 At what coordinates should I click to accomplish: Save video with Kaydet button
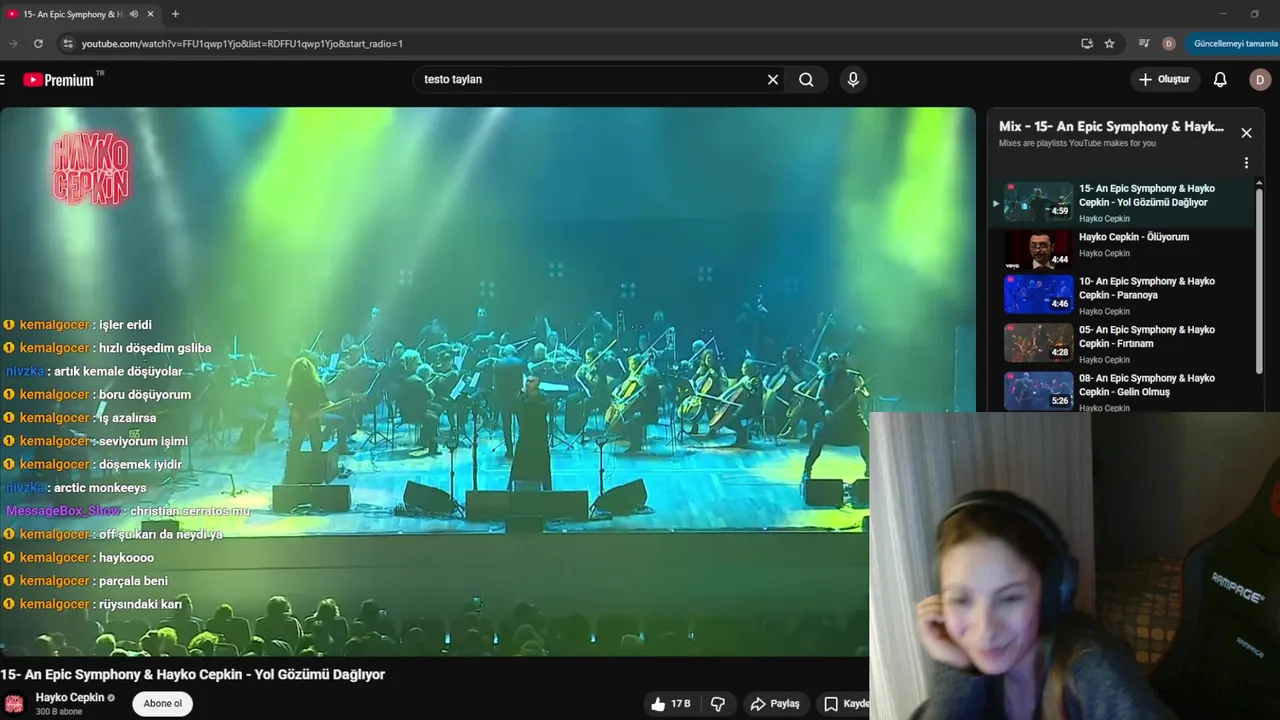point(845,704)
